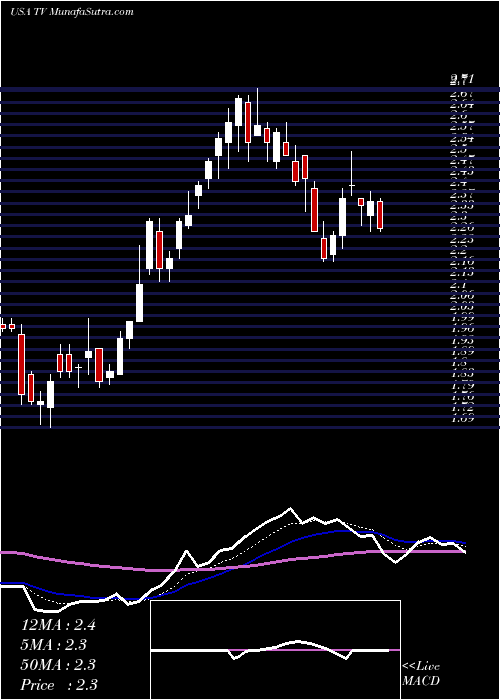This screenshot has height=700, width=500.
Task: Click the 2.2 price axis label
Action: click(x=459, y=251)
